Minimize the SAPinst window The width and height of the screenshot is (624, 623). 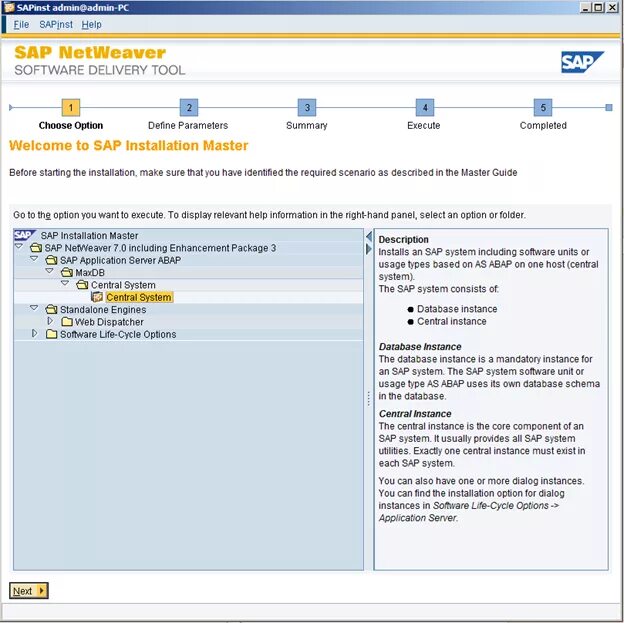pos(585,7)
